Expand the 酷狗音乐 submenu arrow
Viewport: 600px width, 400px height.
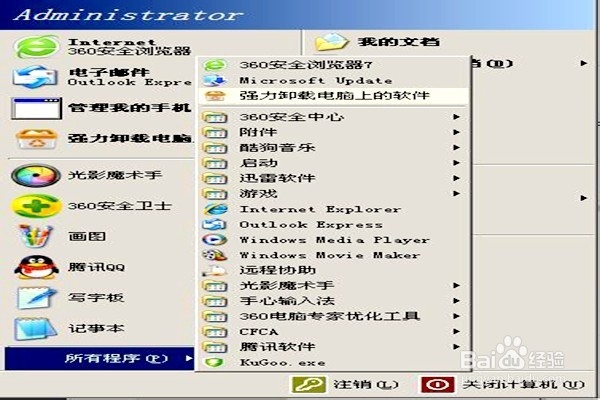coord(456,147)
